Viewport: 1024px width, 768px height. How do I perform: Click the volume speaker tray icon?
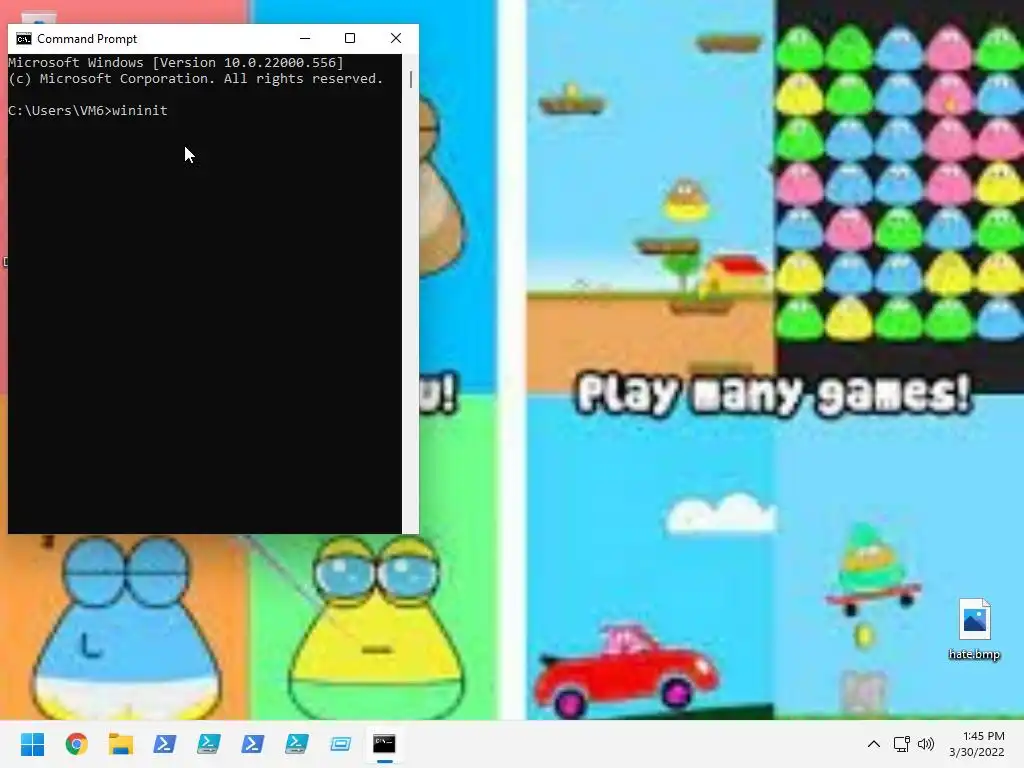[925, 744]
